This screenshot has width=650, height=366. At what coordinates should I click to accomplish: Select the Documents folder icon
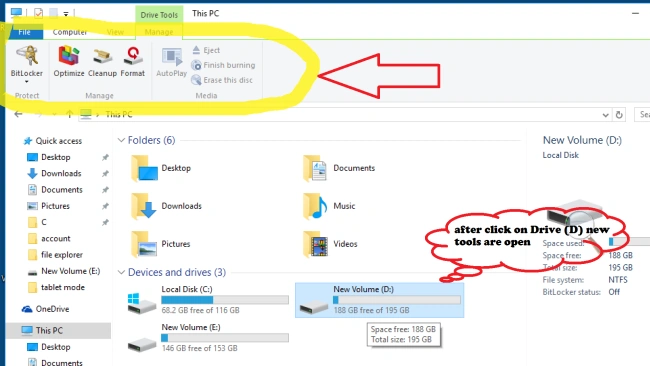[315, 168]
